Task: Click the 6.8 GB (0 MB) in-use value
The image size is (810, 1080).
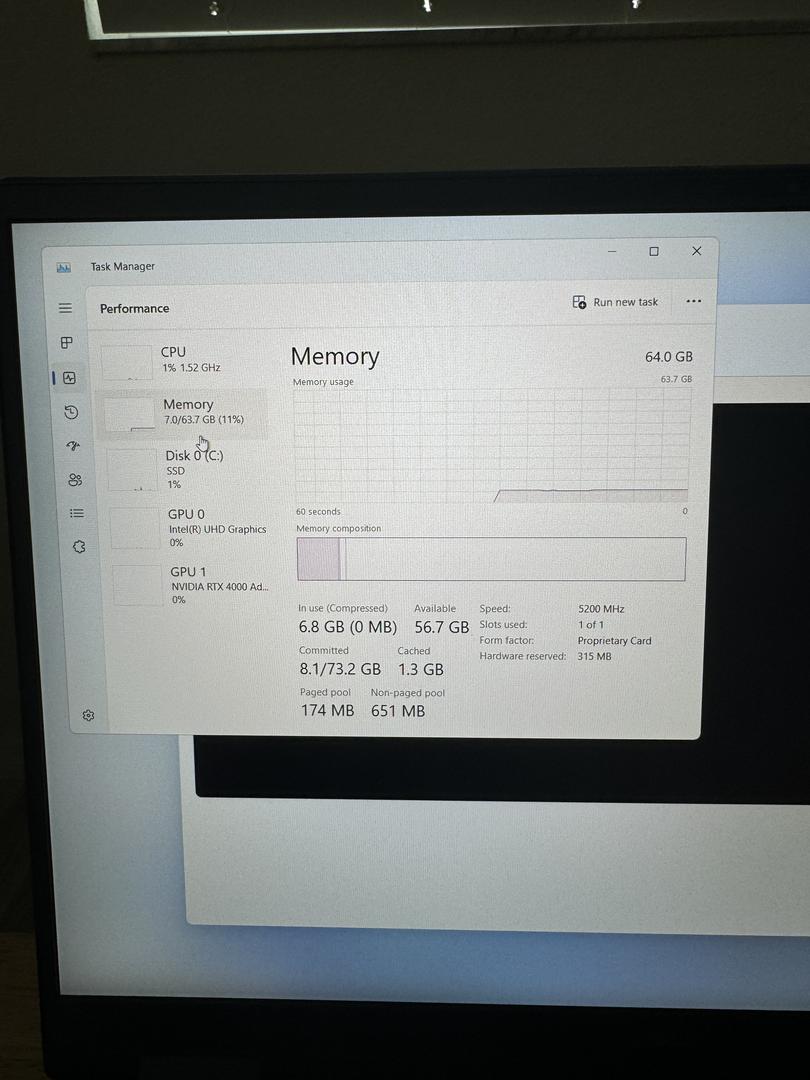Action: pyautogui.click(x=348, y=627)
